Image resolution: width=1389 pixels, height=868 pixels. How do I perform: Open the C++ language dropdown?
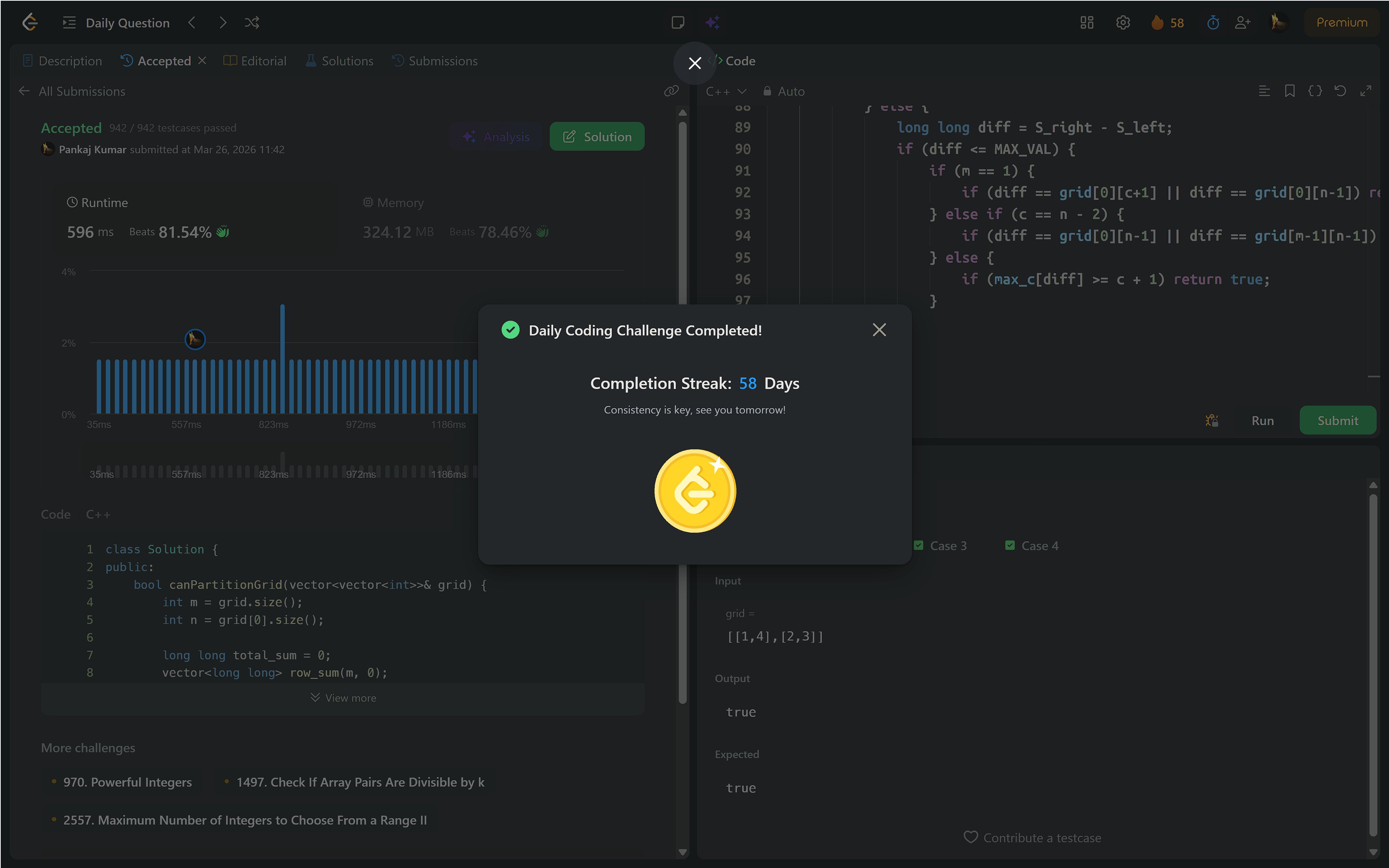pos(725,91)
